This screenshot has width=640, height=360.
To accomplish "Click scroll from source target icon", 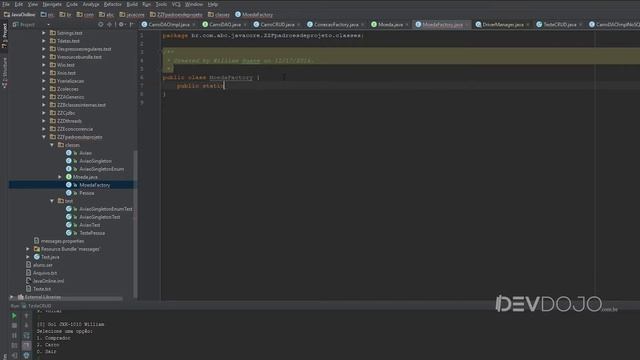I will coord(100,24).
